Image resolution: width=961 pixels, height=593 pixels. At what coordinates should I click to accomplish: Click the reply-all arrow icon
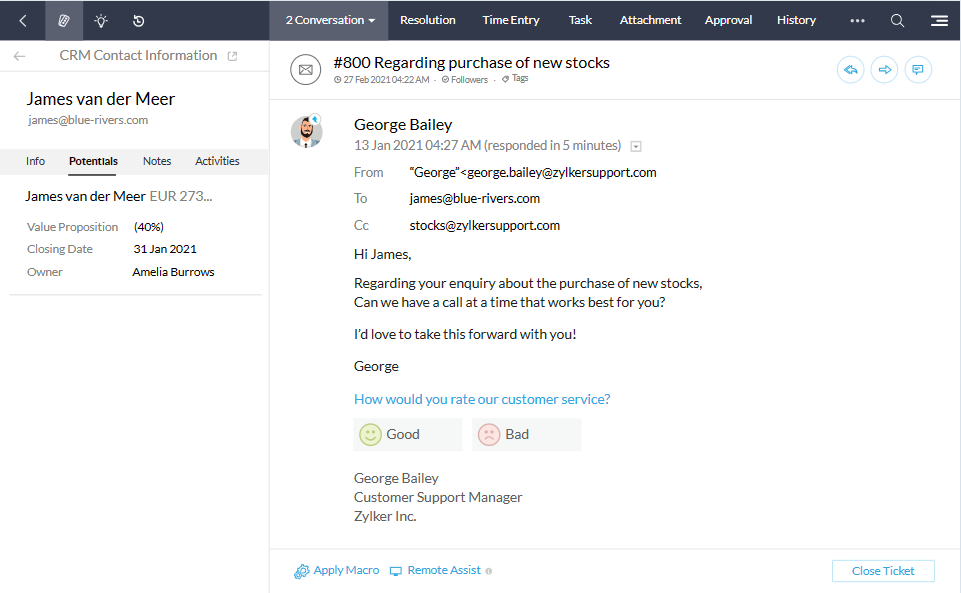850,70
